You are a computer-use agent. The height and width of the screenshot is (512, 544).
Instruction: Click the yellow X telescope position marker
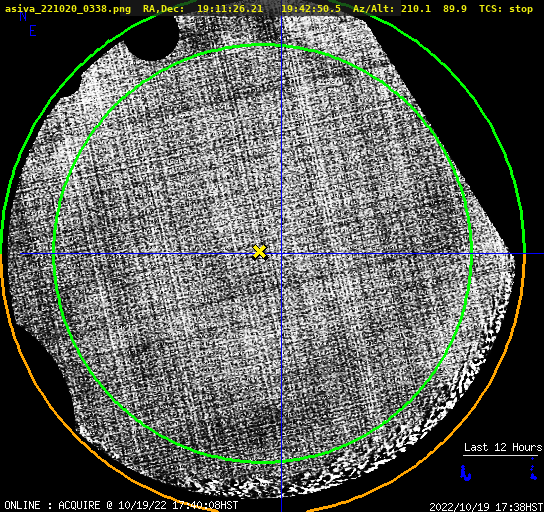point(260,252)
